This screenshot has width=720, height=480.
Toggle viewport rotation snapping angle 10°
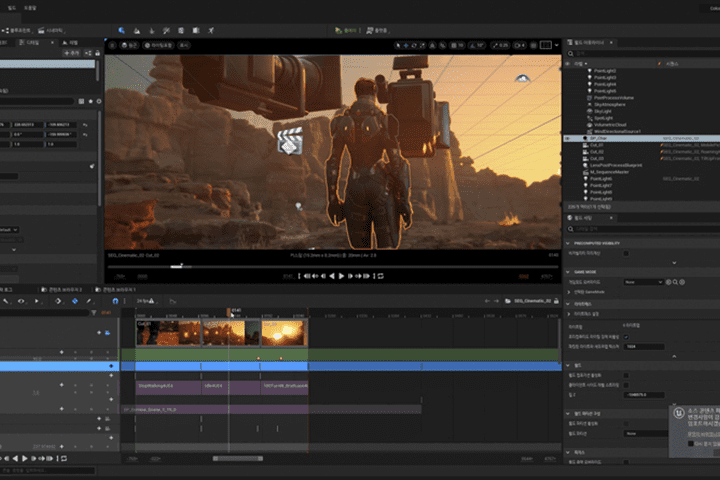pos(477,45)
